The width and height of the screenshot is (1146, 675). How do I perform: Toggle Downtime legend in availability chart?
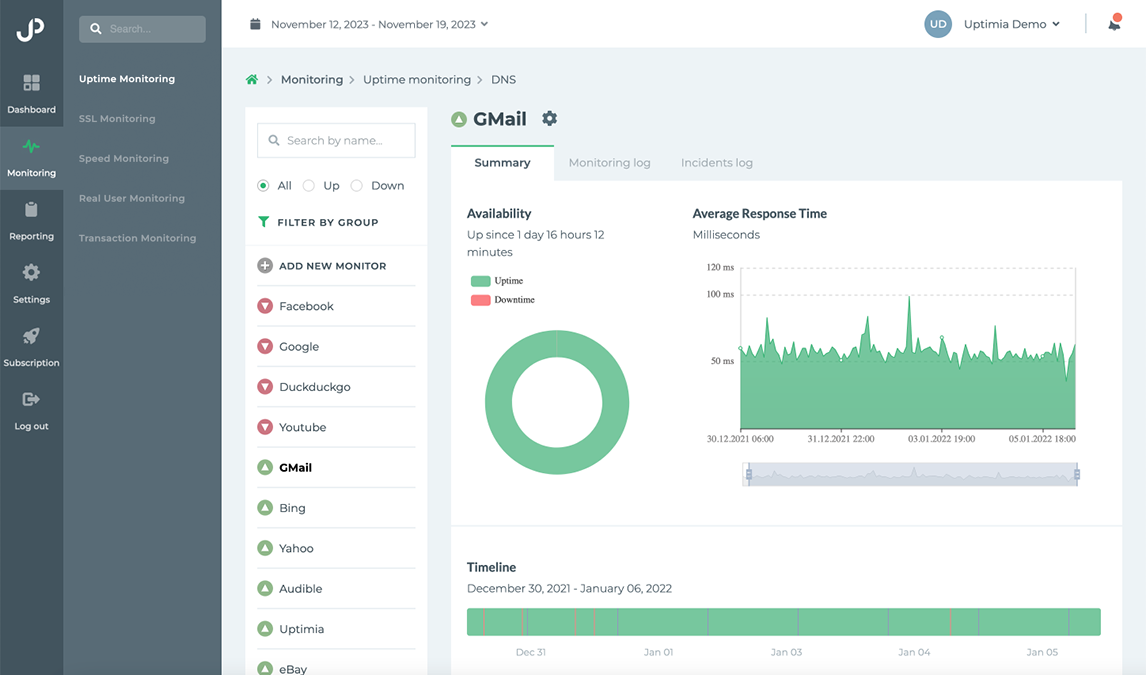tap(503, 300)
